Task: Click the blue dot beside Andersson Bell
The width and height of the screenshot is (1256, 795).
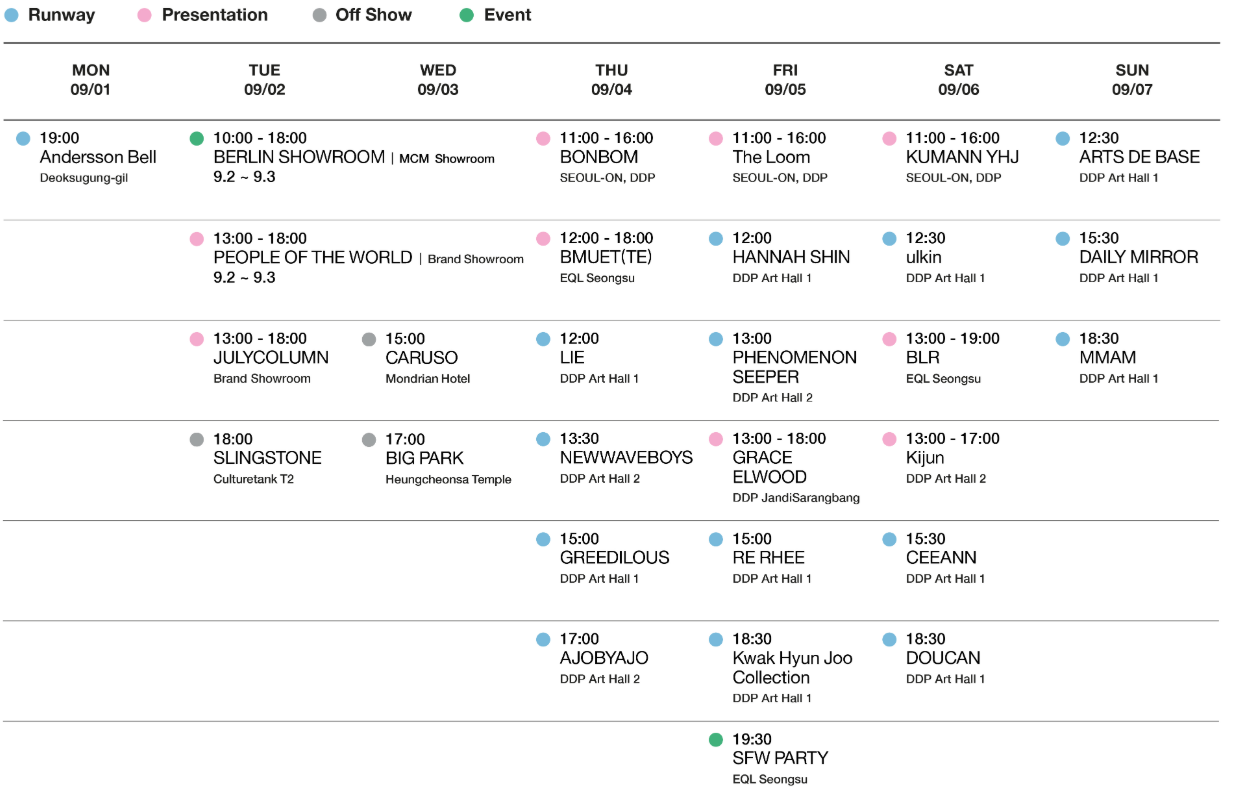Action: pyautogui.click(x=23, y=138)
